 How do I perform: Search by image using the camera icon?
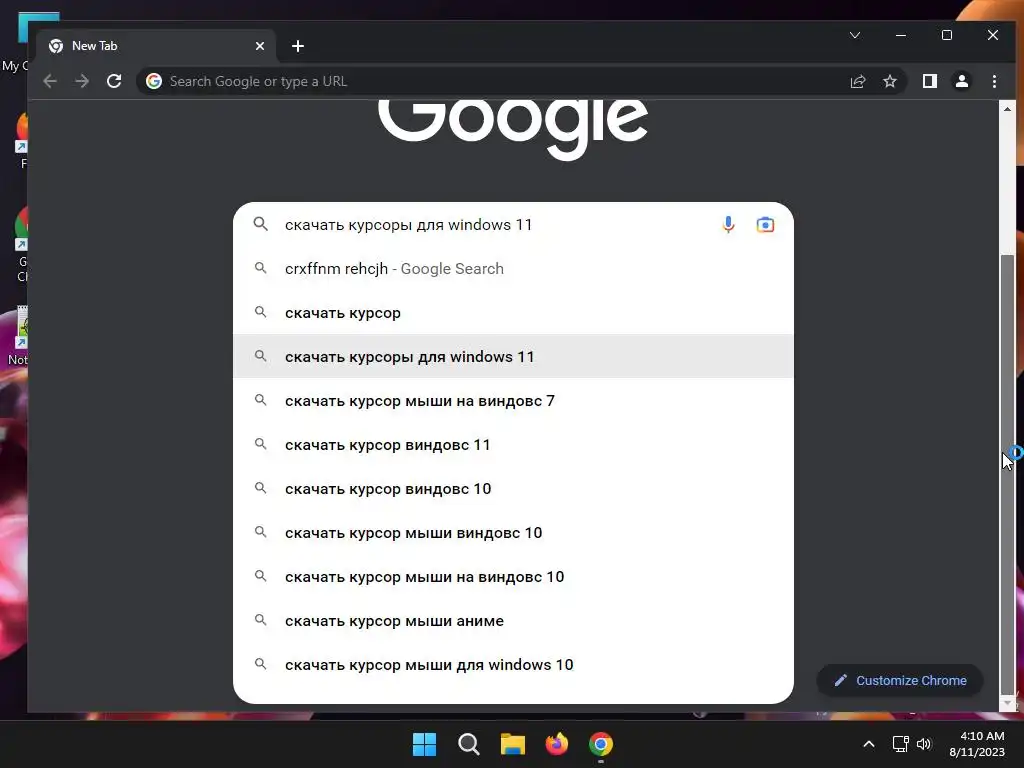(765, 225)
